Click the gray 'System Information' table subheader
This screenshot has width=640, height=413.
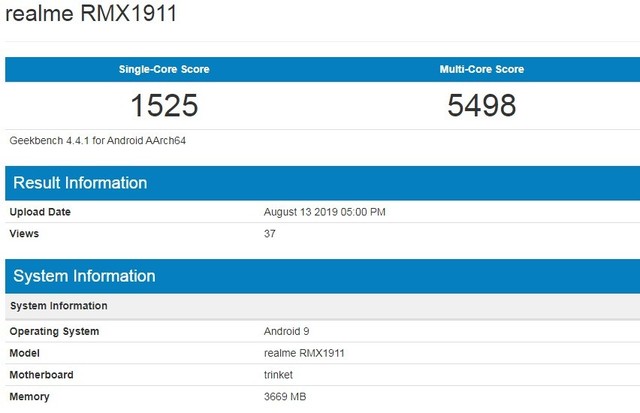point(59,306)
